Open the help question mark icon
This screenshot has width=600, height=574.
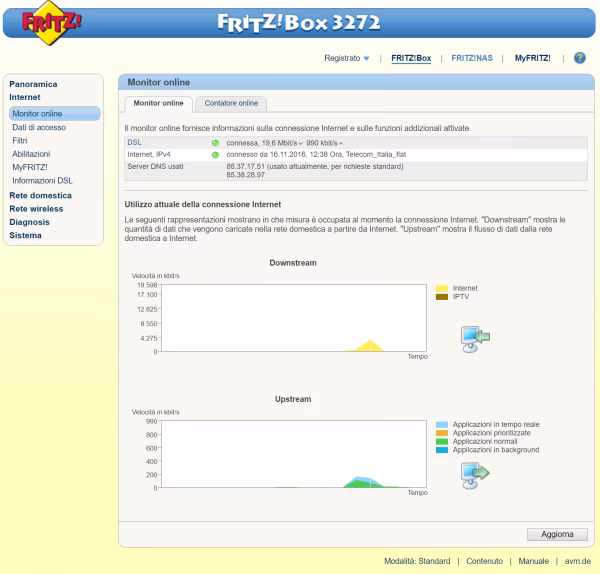click(579, 58)
